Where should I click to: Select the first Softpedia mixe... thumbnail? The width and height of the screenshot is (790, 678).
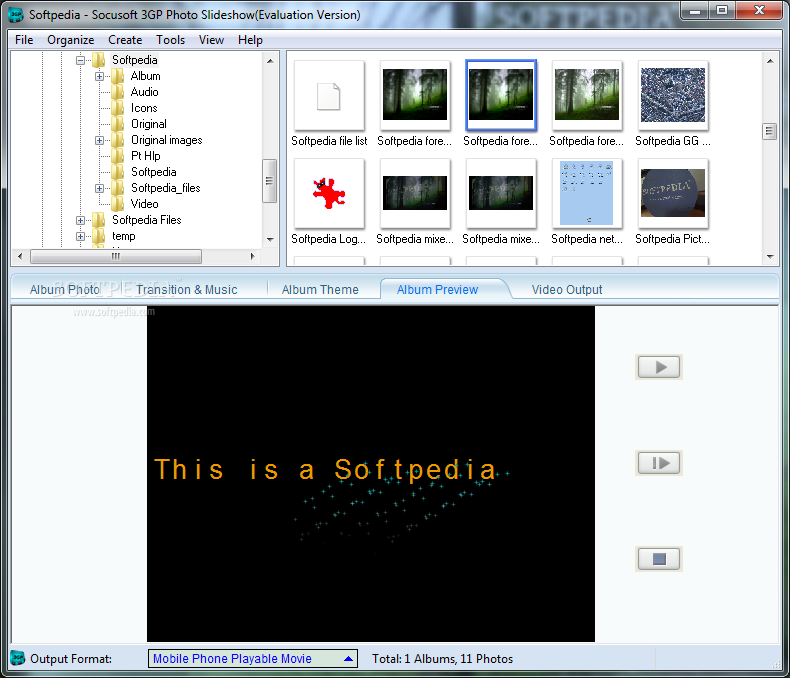pyautogui.click(x=415, y=193)
